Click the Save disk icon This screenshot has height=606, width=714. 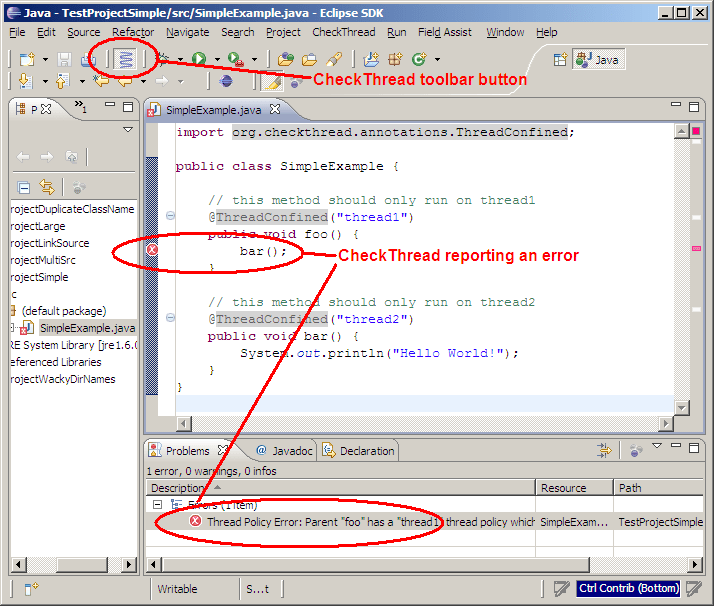click(64, 59)
